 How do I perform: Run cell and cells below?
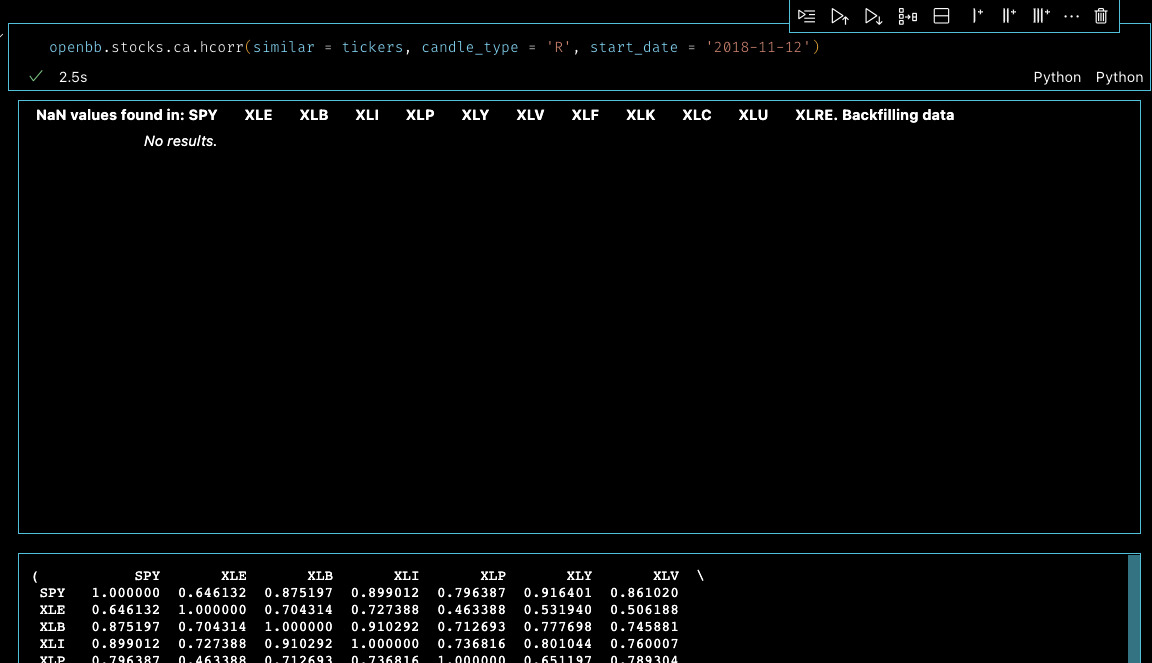[873, 16]
